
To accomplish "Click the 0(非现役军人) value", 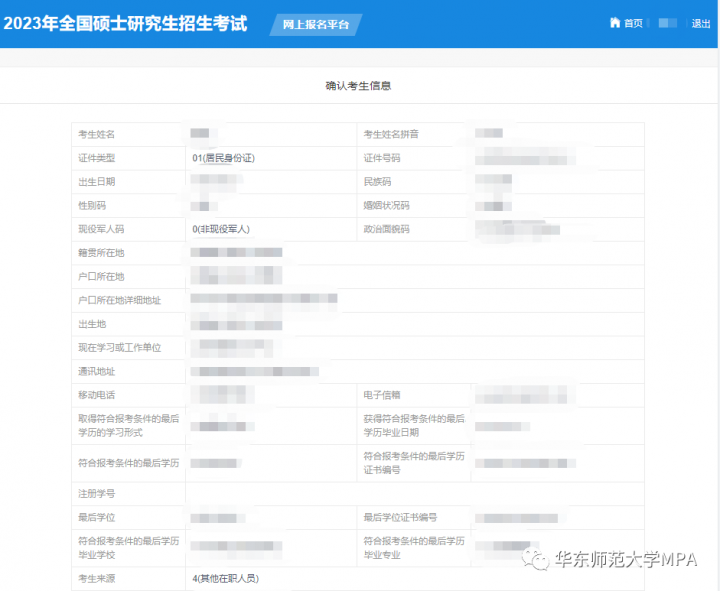I will [221, 229].
